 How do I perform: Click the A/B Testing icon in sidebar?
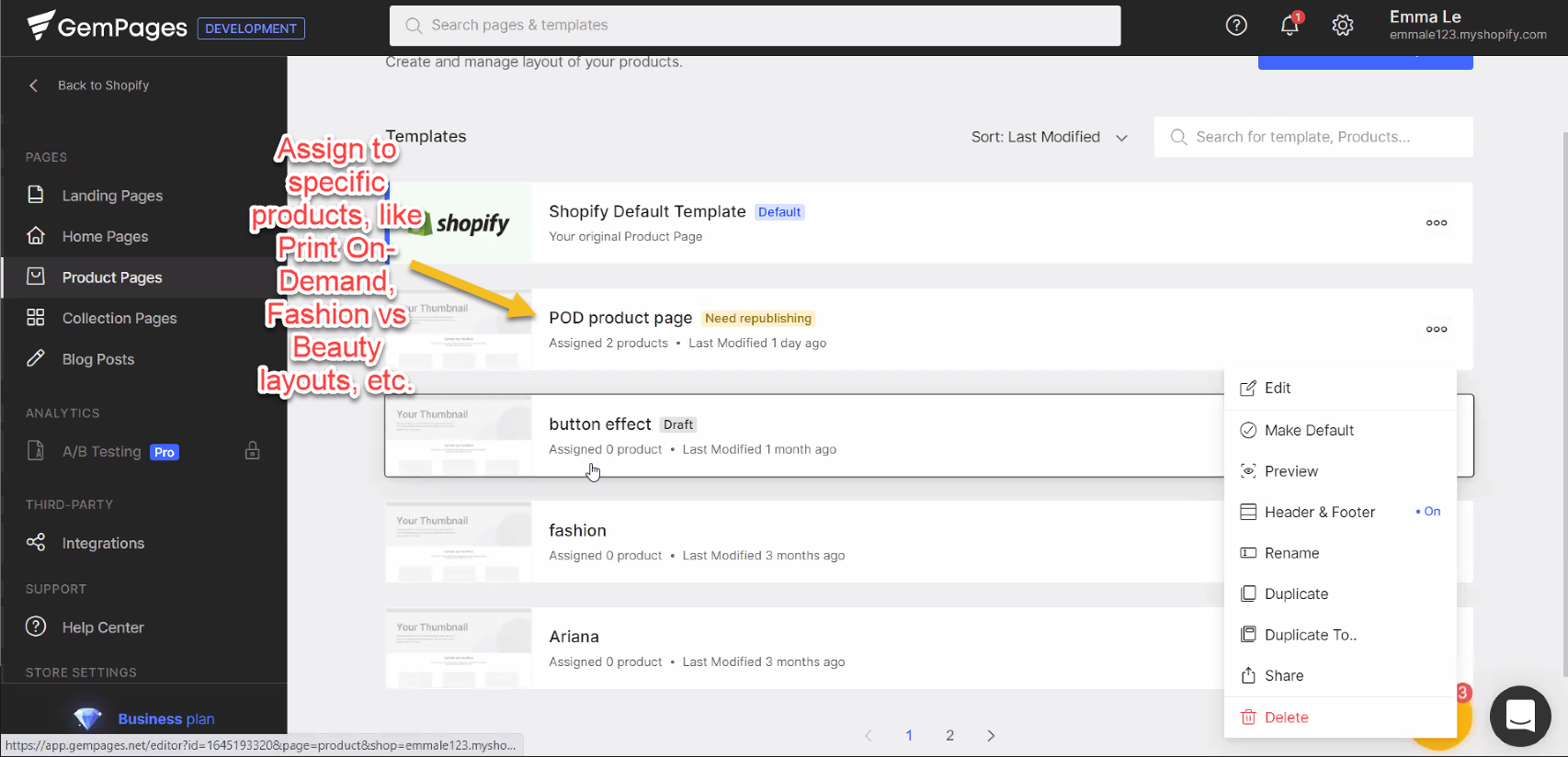[36, 451]
